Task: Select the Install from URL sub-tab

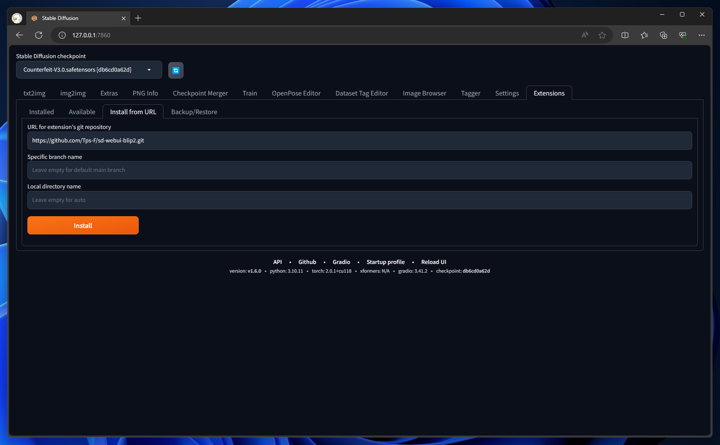Action: click(x=133, y=112)
